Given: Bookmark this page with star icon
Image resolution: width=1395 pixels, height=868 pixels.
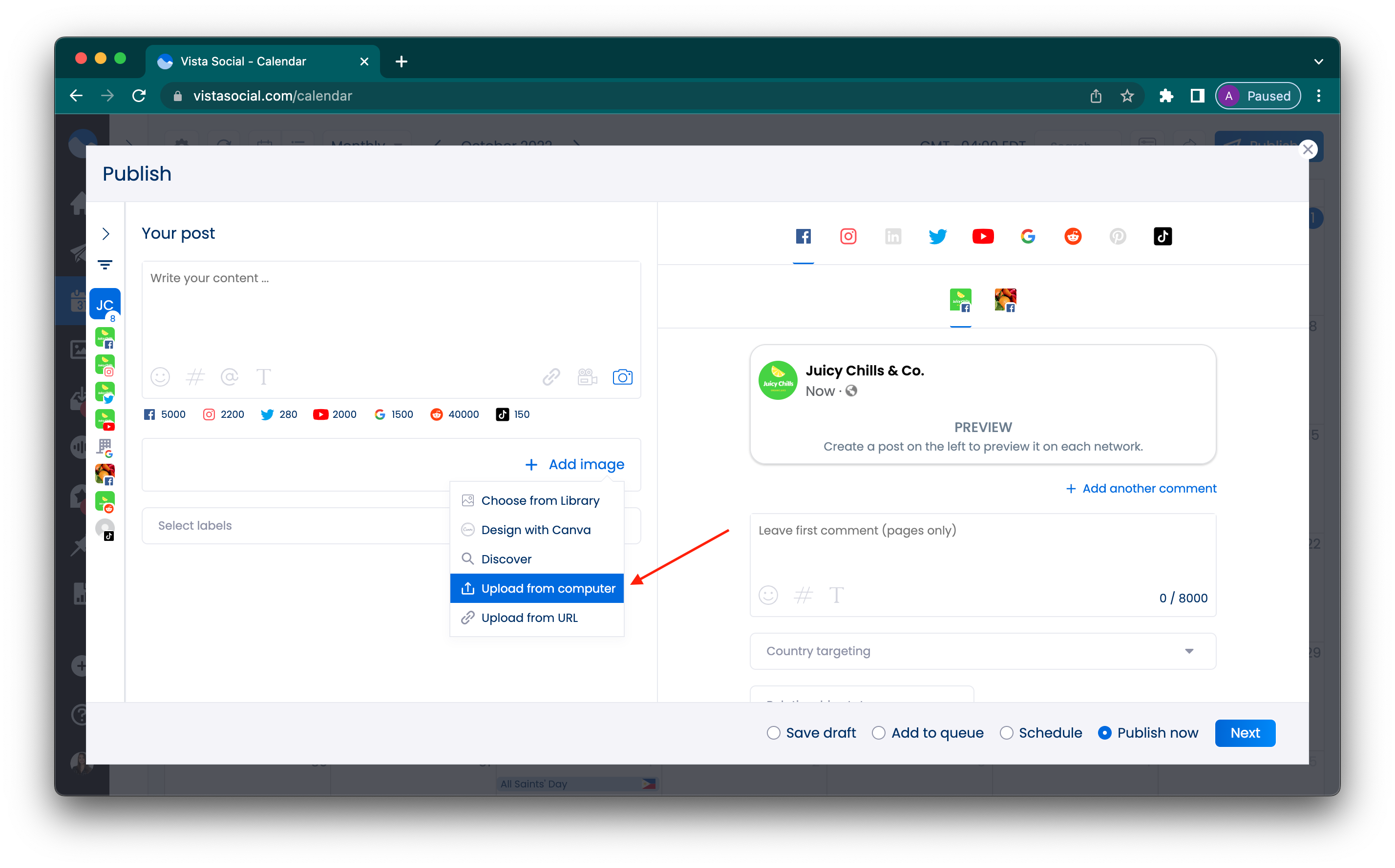Looking at the screenshot, I should 1127,96.
